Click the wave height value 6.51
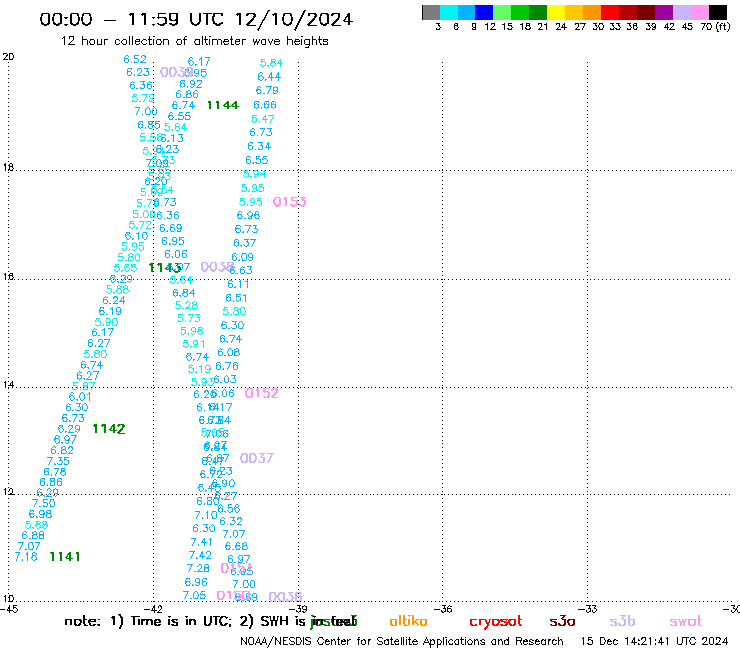 pos(236,298)
